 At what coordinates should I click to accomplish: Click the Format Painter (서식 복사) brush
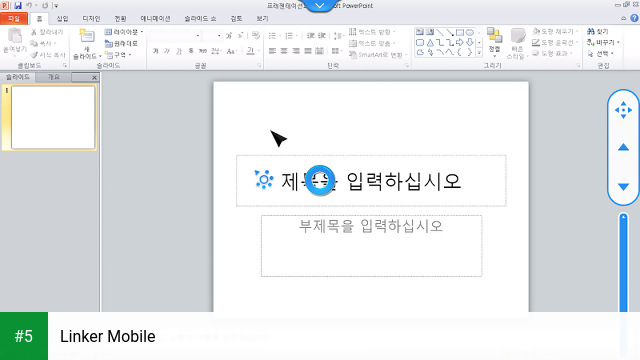click(x=34, y=55)
